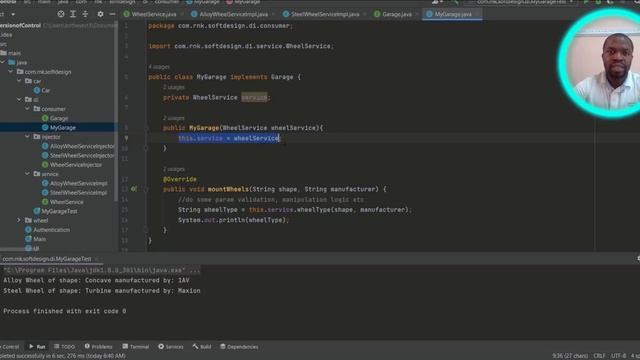Close the WheelService.java tab
The width and height of the screenshot is (640, 360).
[x=182, y=14]
